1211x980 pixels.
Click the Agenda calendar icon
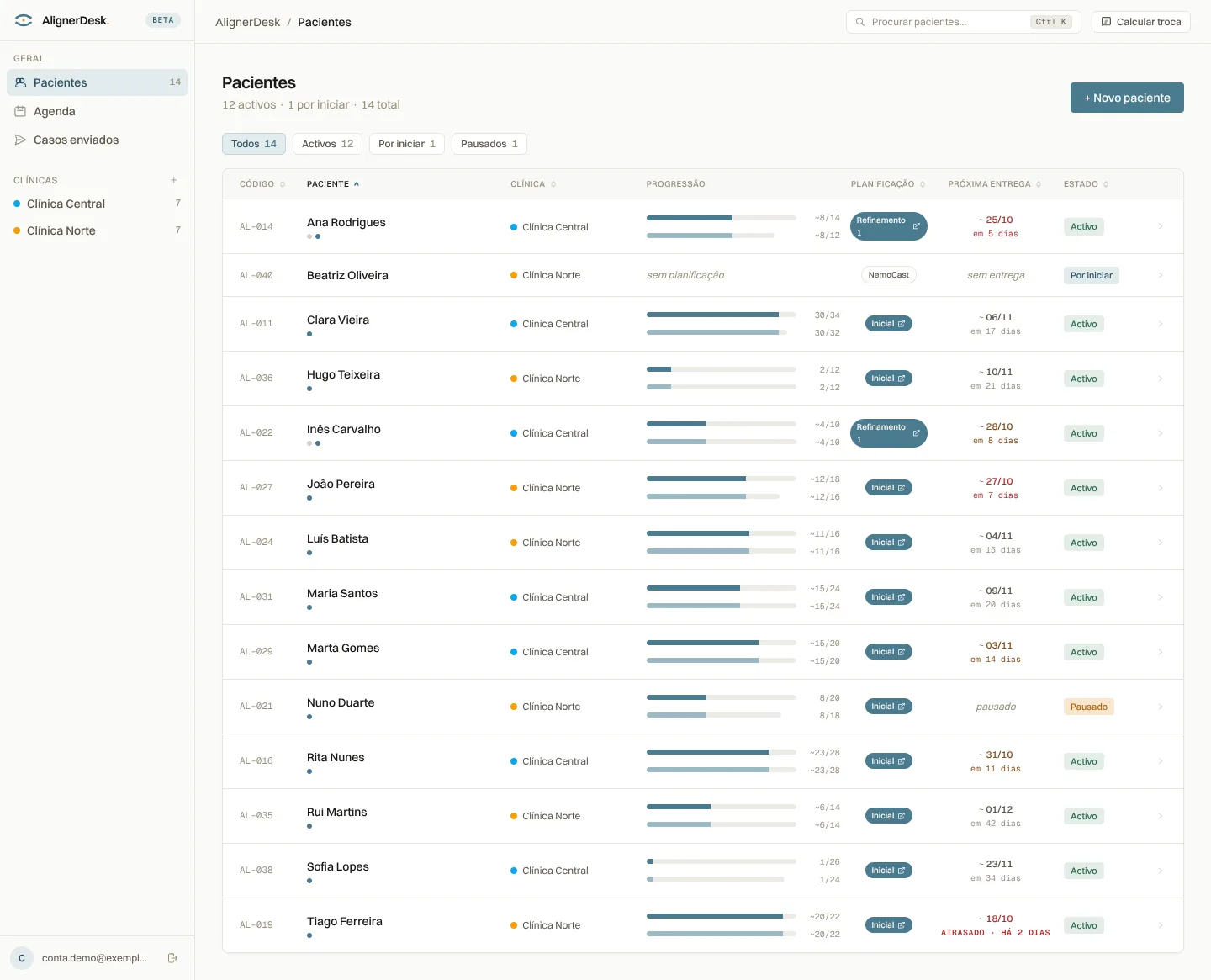pyautogui.click(x=20, y=111)
